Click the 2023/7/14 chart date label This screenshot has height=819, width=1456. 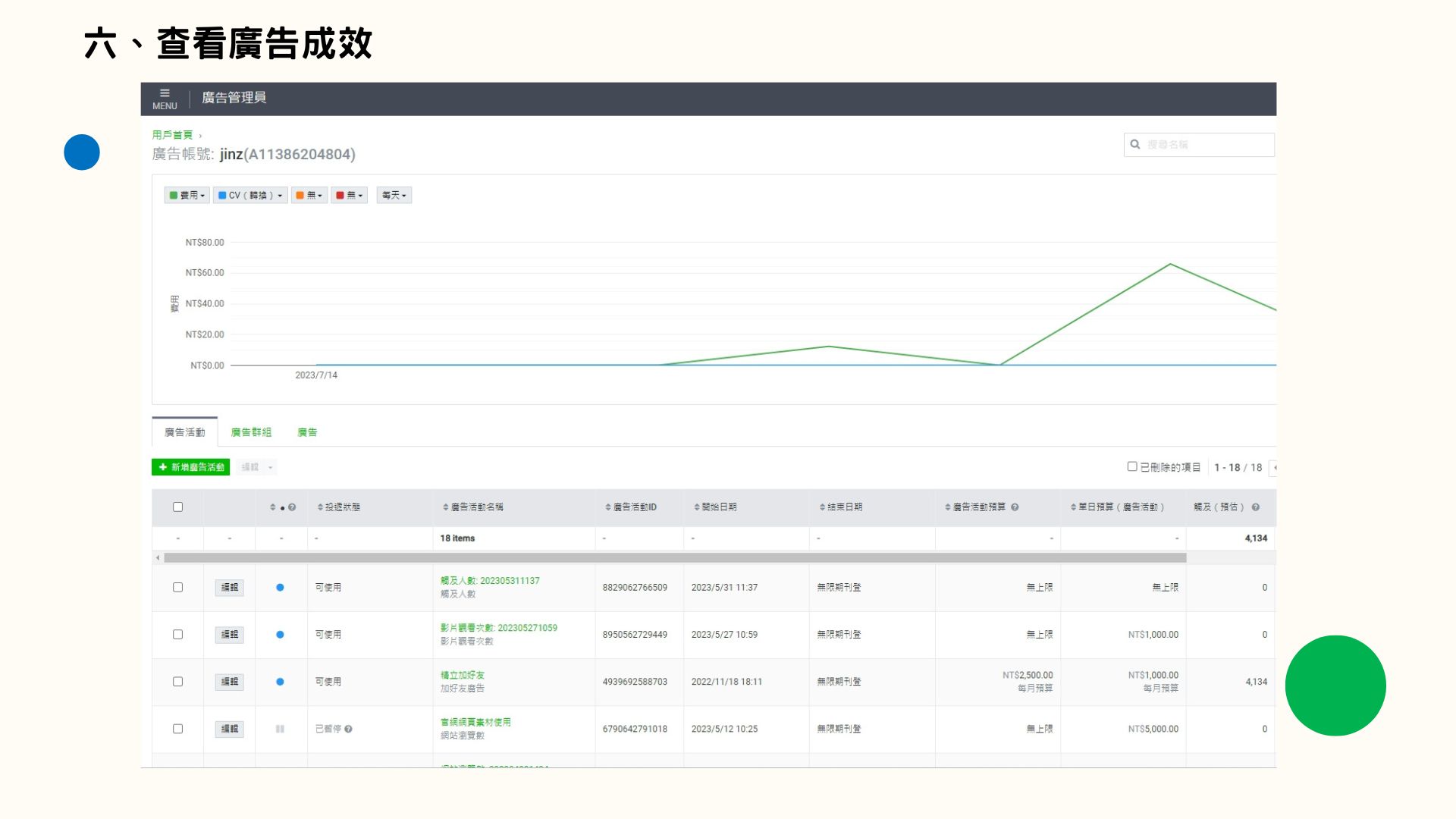316,375
